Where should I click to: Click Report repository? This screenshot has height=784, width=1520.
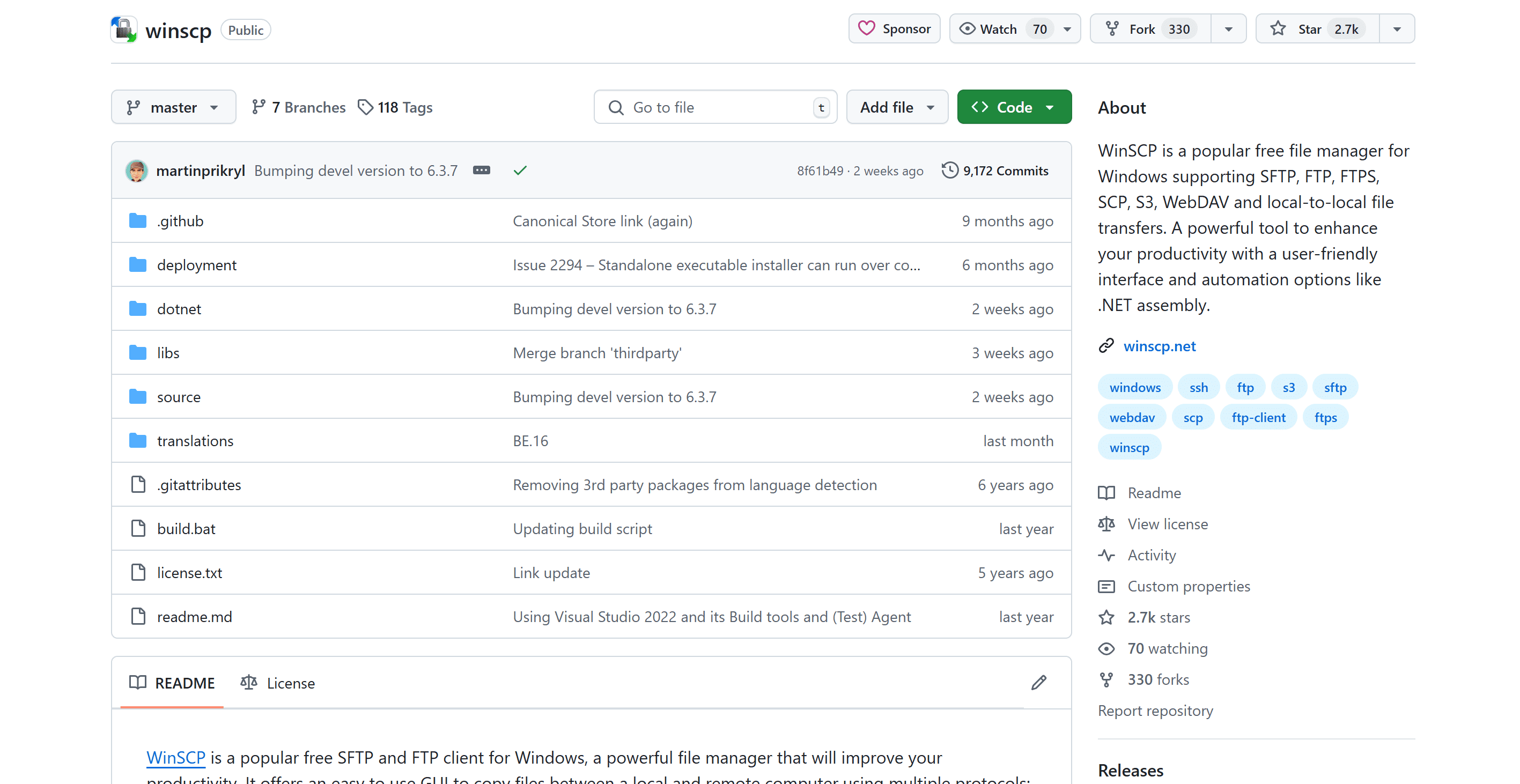[1155, 710]
